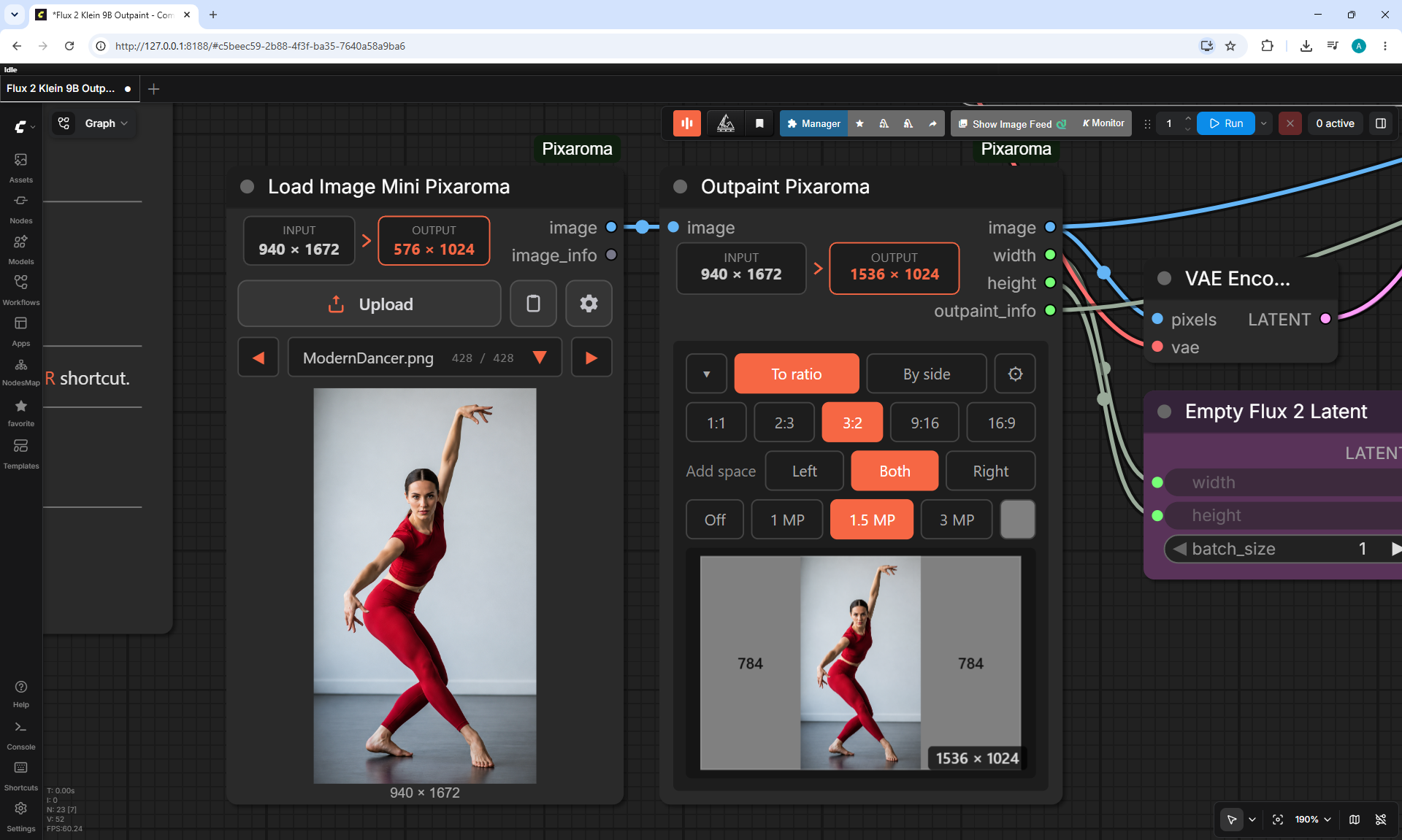Decrease batch_size with left arrow
The image size is (1402, 840).
(1179, 549)
